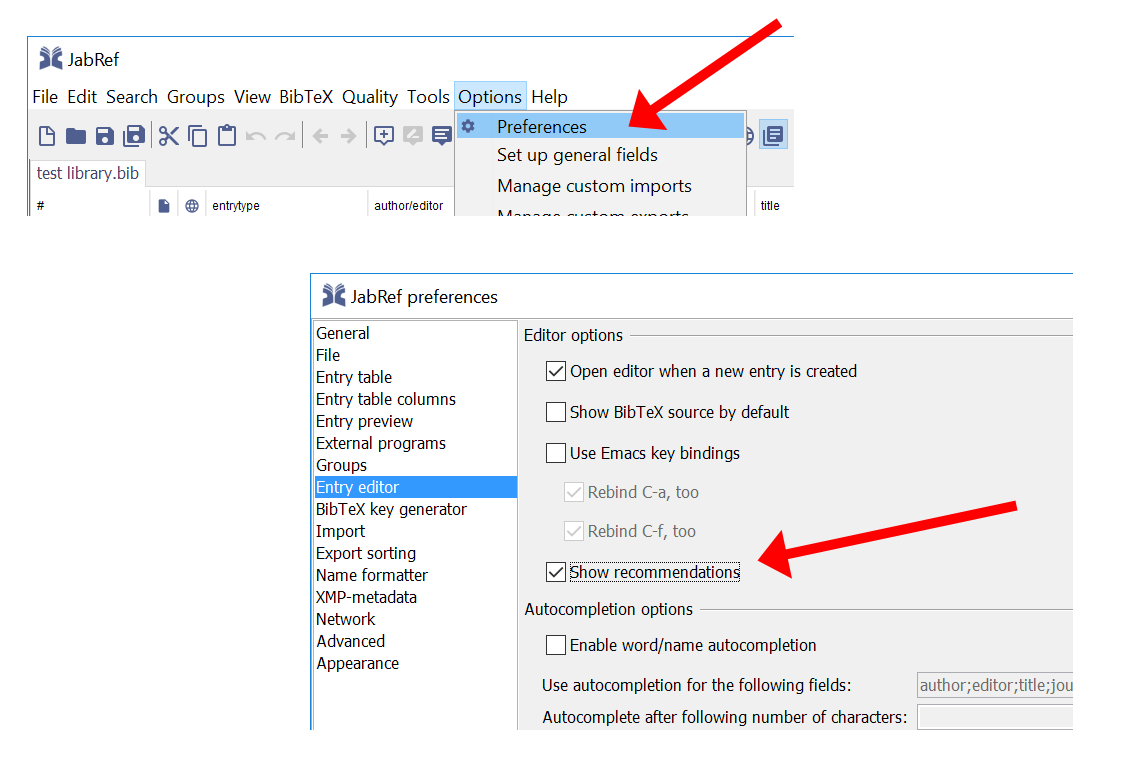Uncheck Show recommendations
Viewport: 1141px width, 775px height.
(x=555, y=572)
